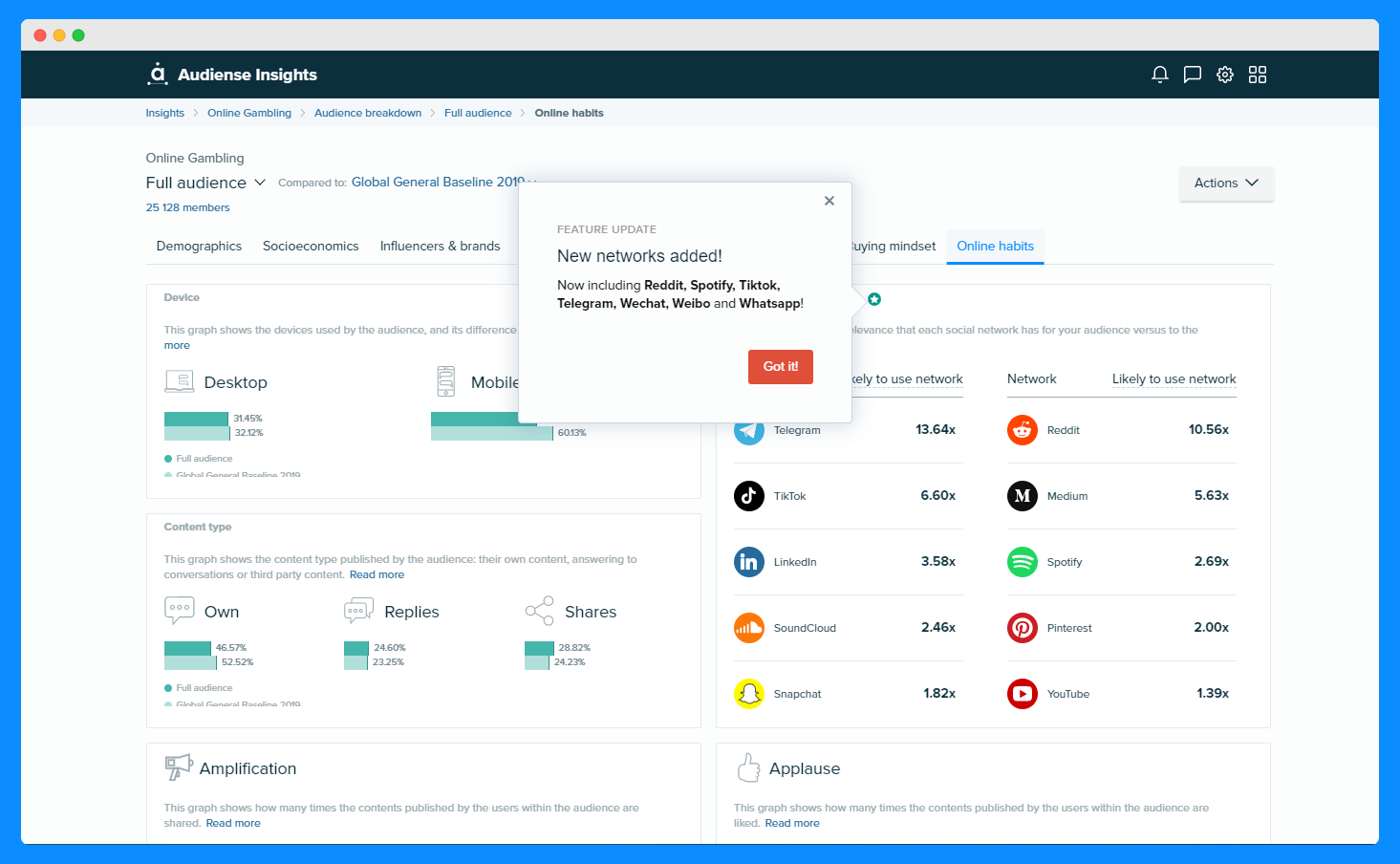
Task: Click the Telegram 13.64x value
Action: (x=936, y=429)
